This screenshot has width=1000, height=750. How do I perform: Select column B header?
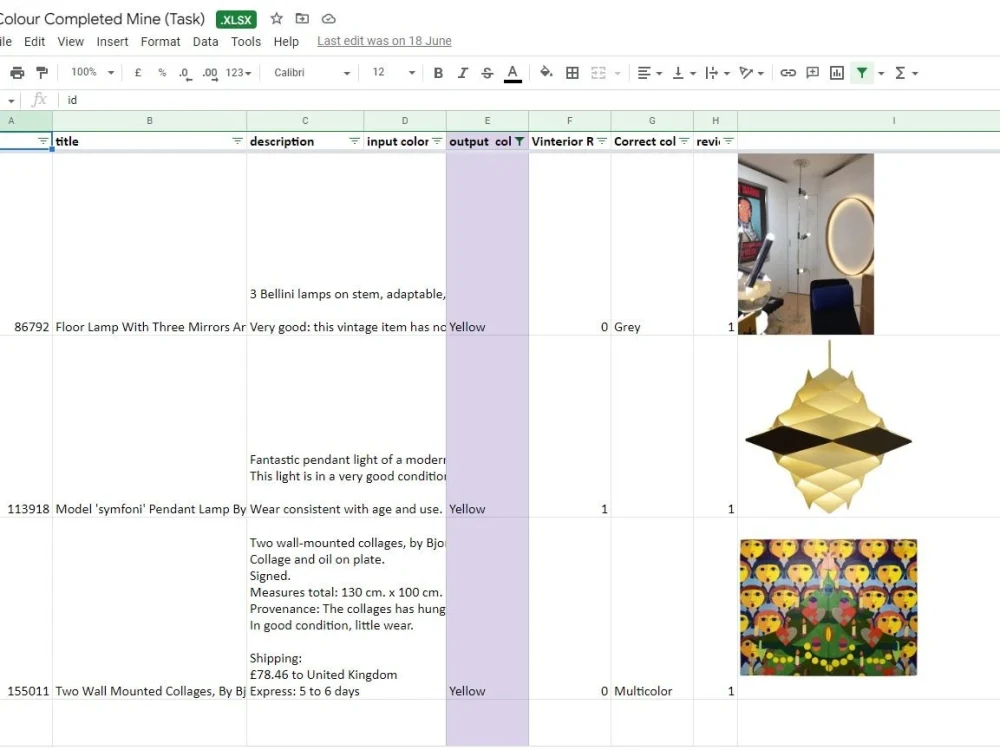[149, 121]
